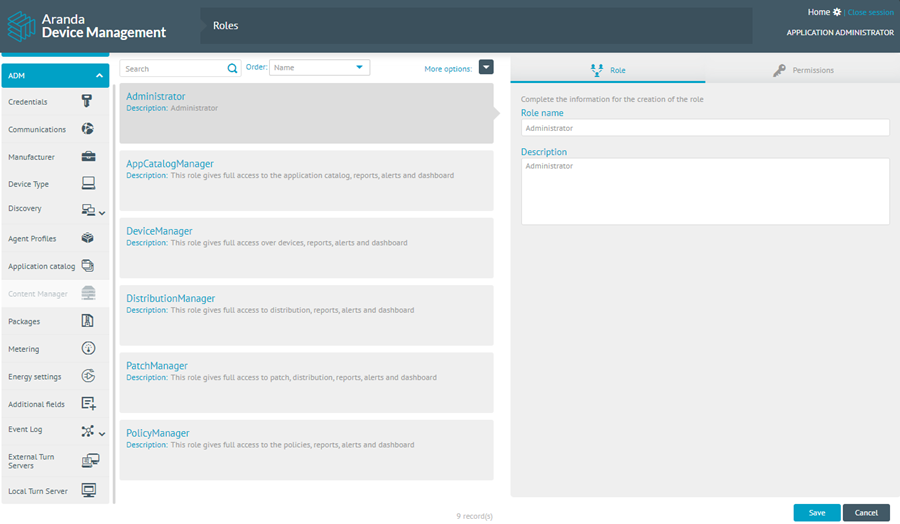Click the Permissions key icon
Image resolution: width=900 pixels, height=524 pixels.
(779, 70)
